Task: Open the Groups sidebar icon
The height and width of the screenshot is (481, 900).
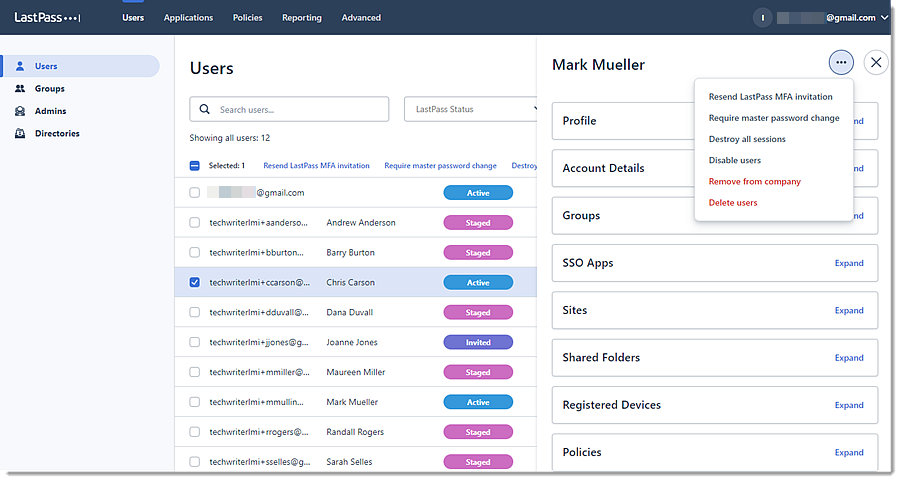Action: pyautogui.click(x=20, y=88)
